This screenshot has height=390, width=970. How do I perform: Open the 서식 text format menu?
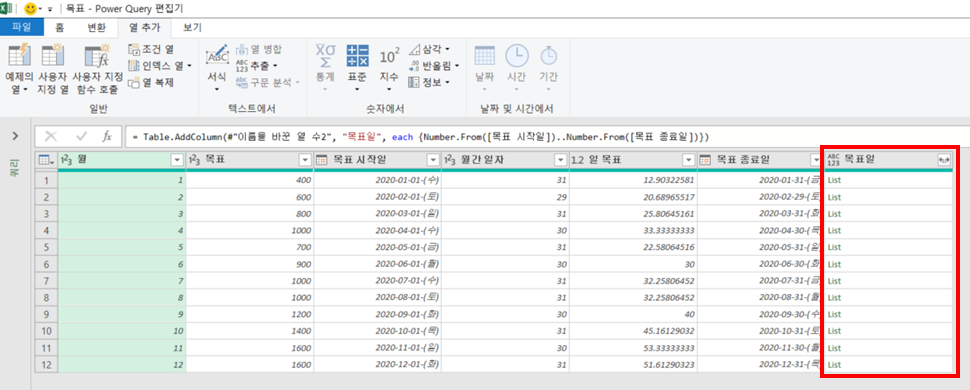[x=217, y=69]
